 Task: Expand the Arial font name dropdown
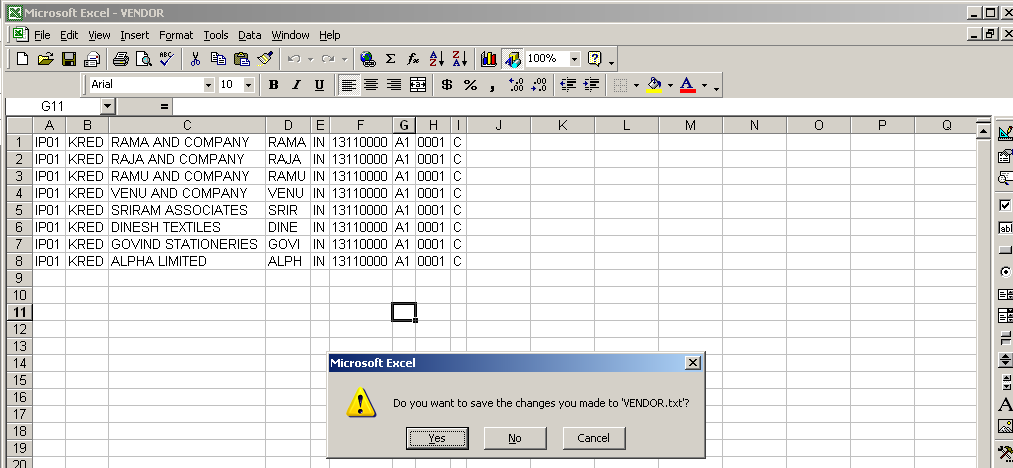pyautogui.click(x=208, y=85)
